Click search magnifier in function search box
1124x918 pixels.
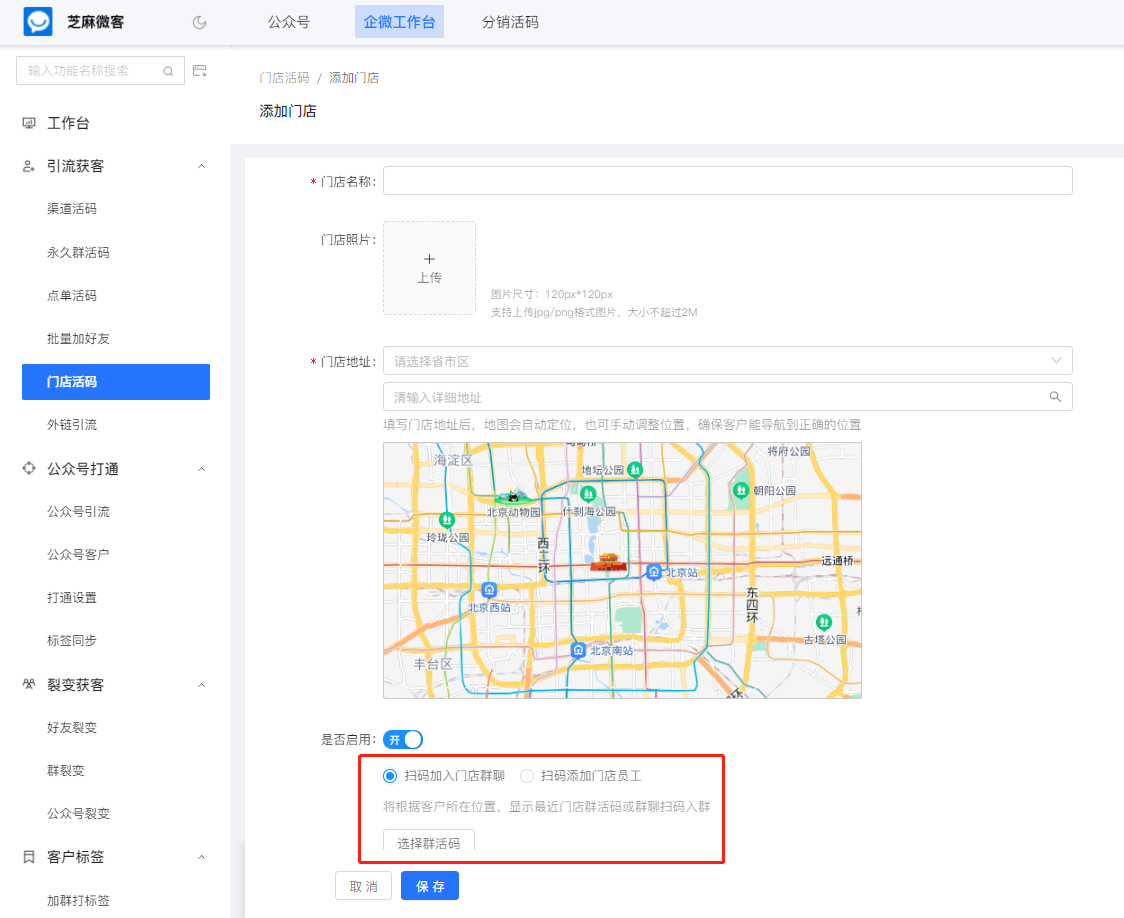click(168, 71)
